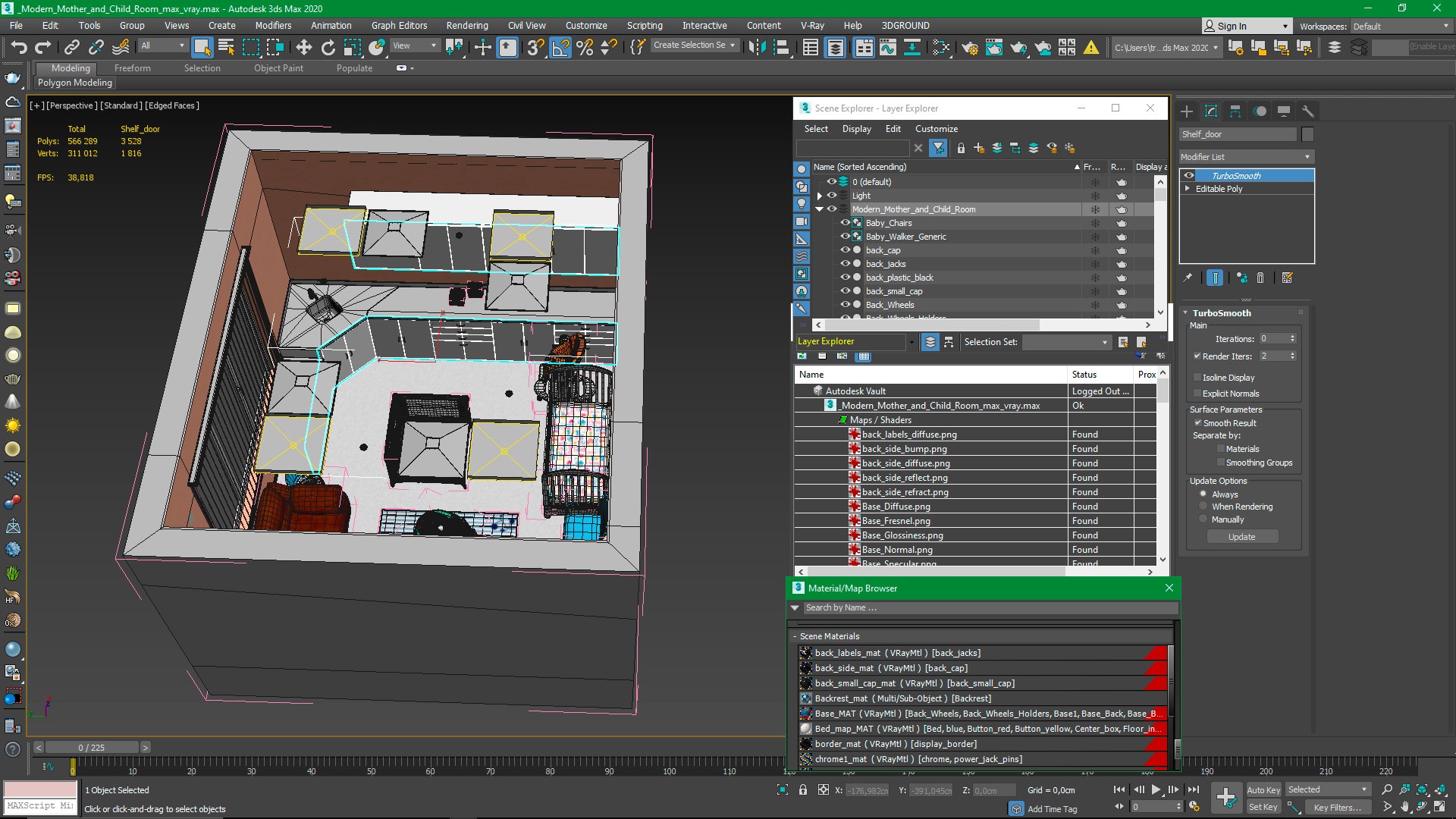Enable the Explicit Normals checkbox
1456x819 pixels.
pos(1197,394)
